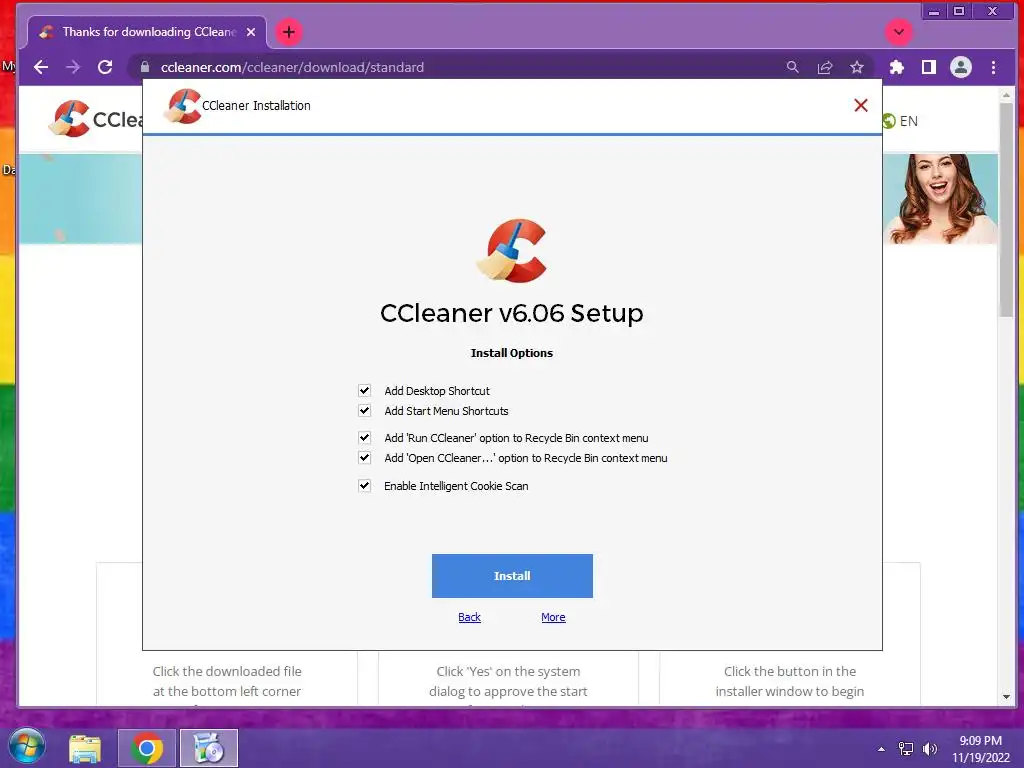Switch to Chrome in the taskbar
The image size is (1024, 768).
coord(147,748)
